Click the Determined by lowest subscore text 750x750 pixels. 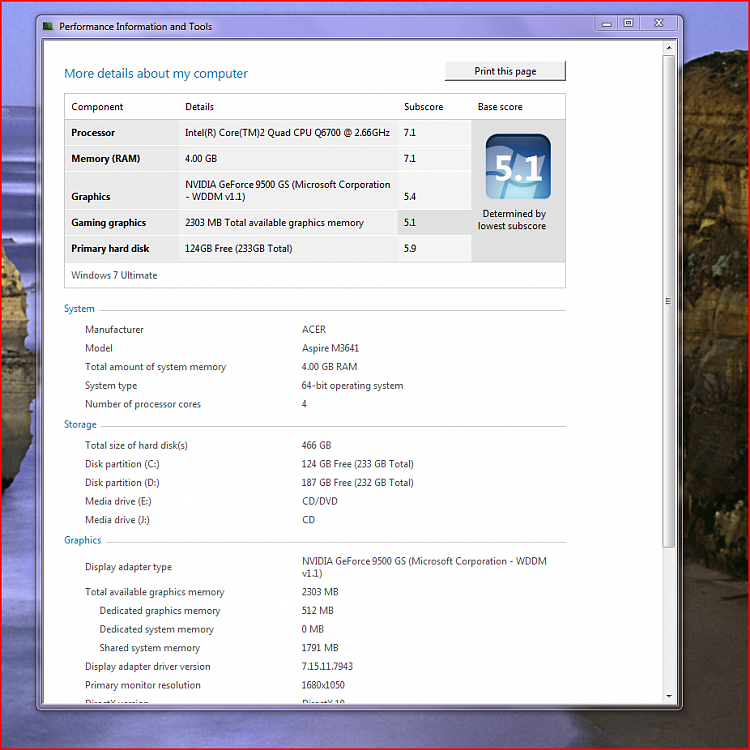tap(512, 220)
